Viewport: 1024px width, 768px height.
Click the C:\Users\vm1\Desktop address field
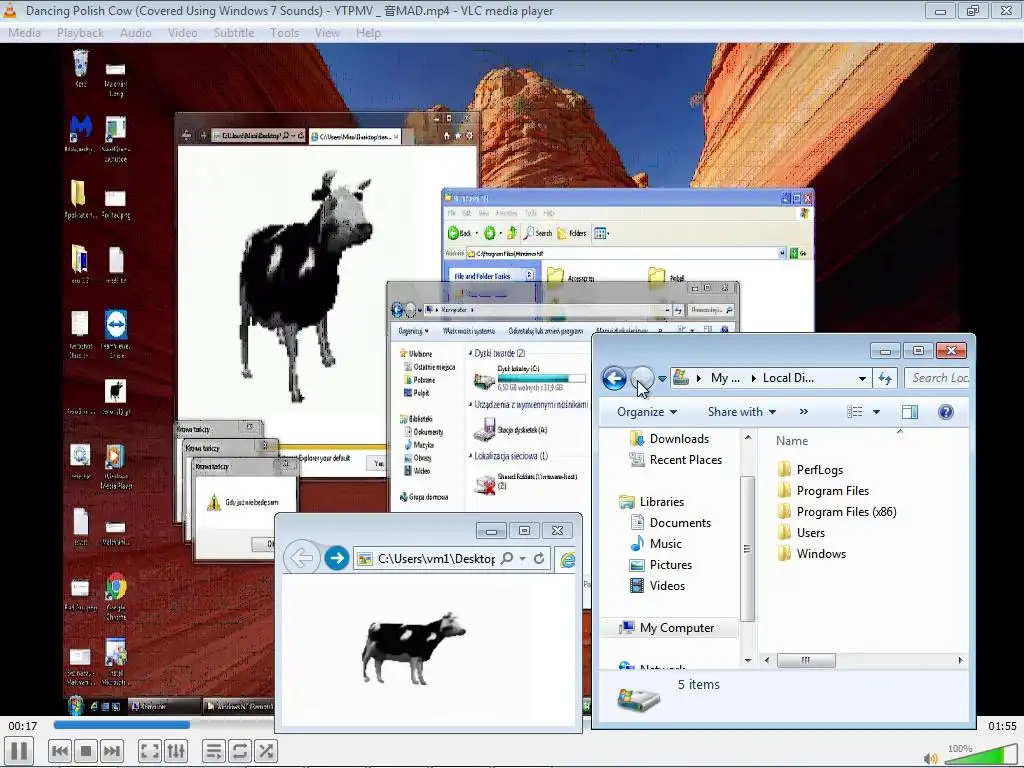tap(436, 558)
